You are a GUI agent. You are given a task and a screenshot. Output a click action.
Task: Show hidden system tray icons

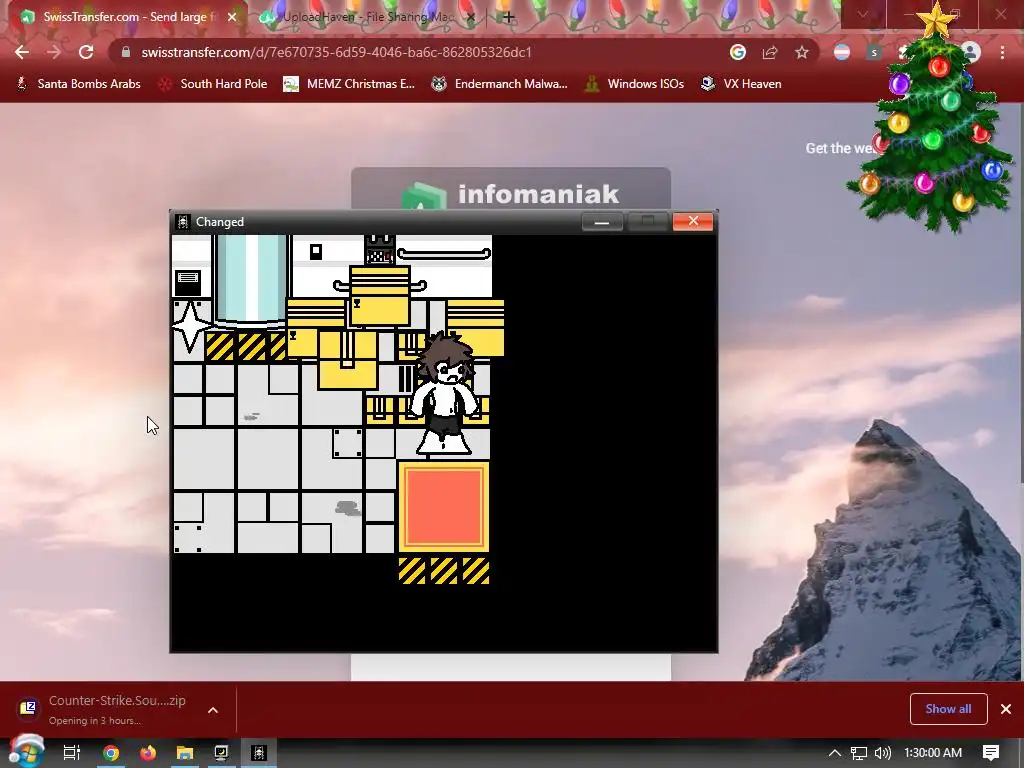tap(835, 753)
